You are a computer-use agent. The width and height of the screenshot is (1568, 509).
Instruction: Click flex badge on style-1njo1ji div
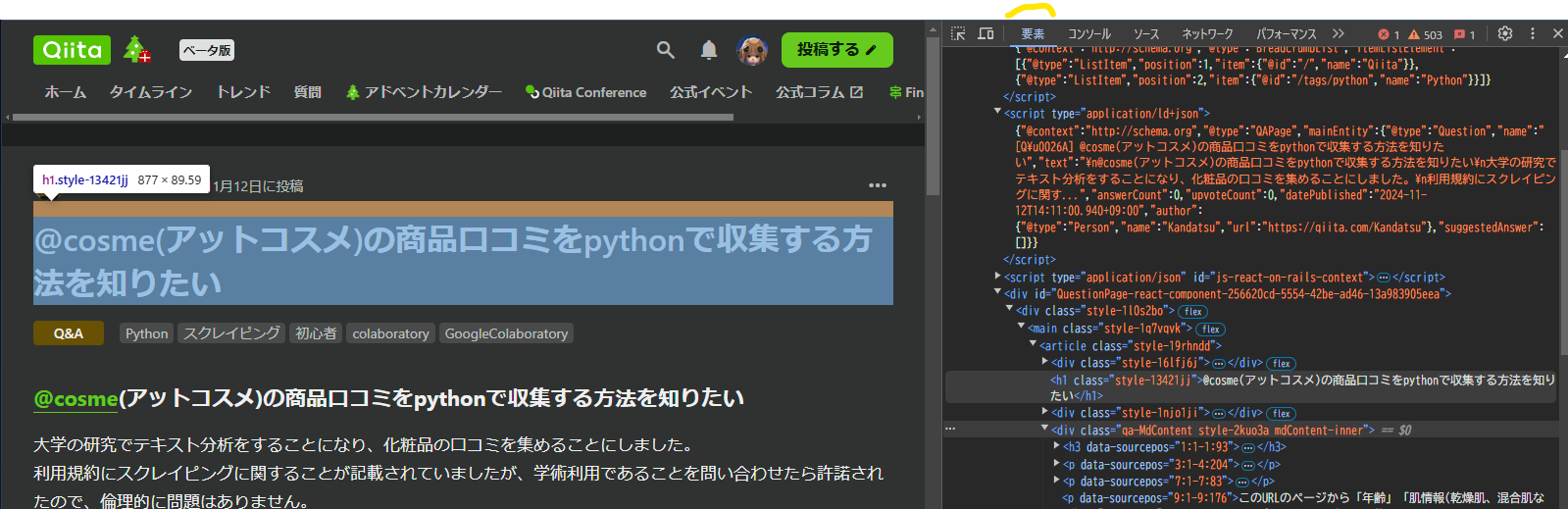(1281, 414)
